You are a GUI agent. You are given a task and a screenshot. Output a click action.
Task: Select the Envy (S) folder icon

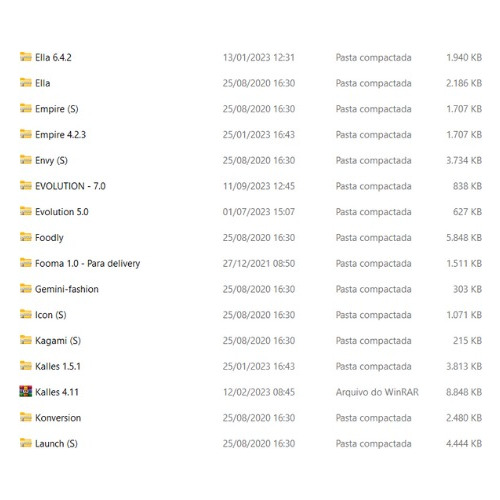pos(26,160)
